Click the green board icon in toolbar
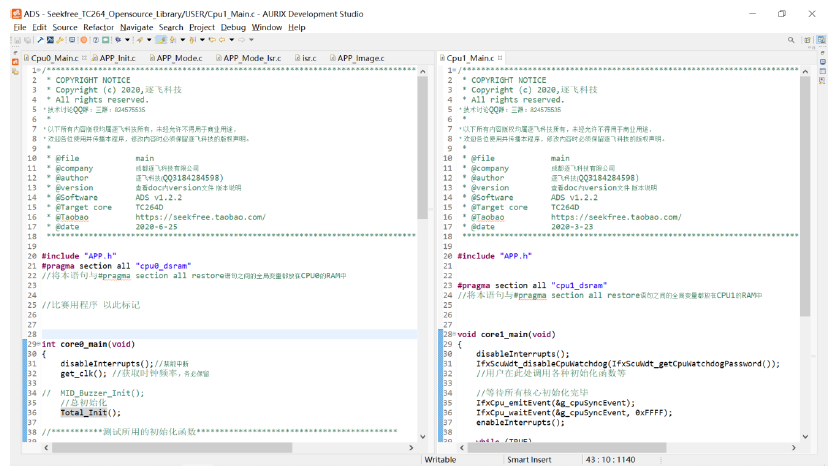The width and height of the screenshot is (832, 468). click(106, 40)
